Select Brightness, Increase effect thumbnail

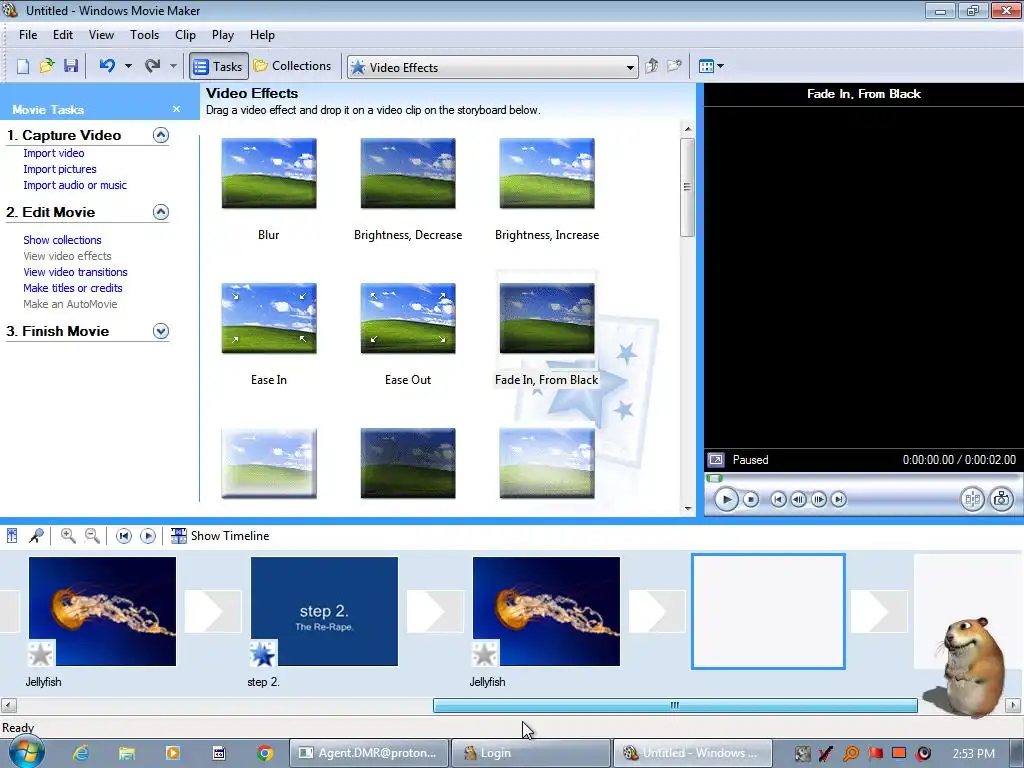point(547,174)
